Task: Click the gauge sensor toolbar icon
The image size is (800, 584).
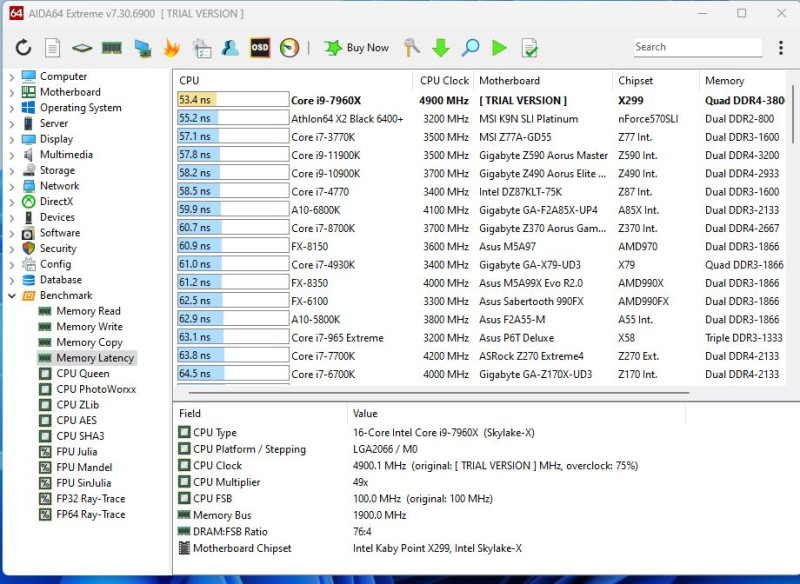Action: [289, 48]
